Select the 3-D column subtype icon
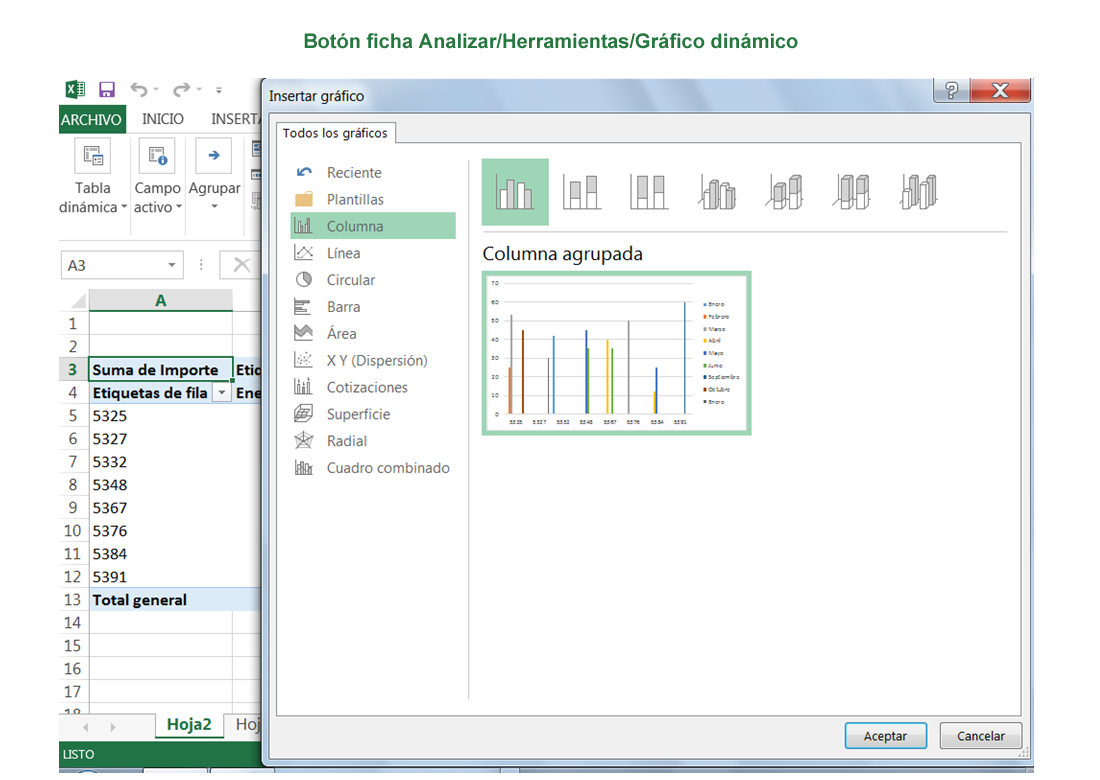1100x780 pixels. pyautogui.click(x=919, y=192)
